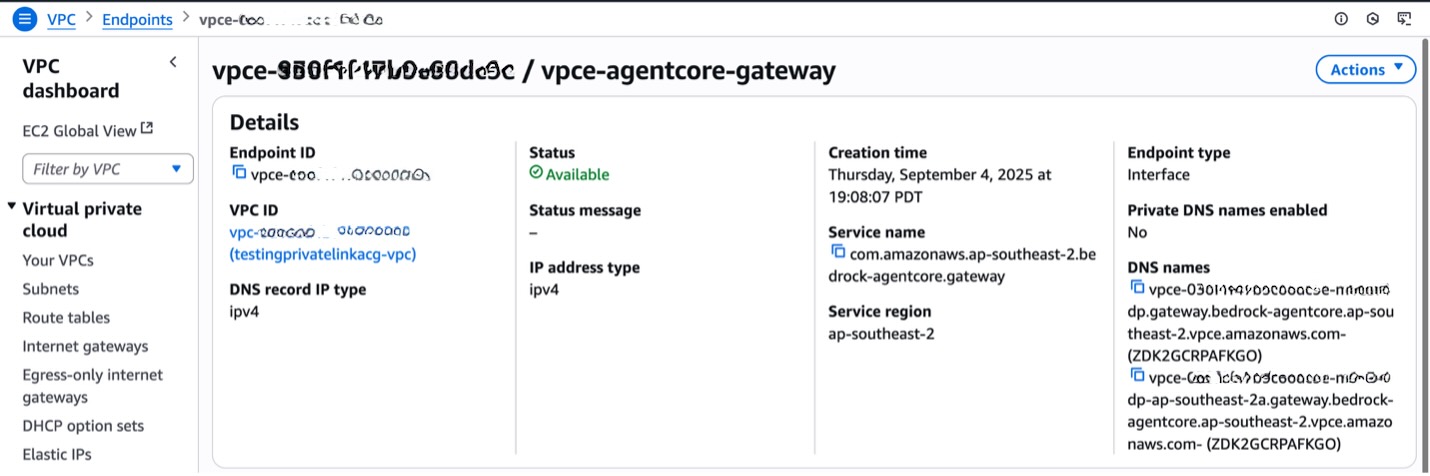The height and width of the screenshot is (476, 1430).
Task: Select Route tables in the sidebar
Action: pyautogui.click(x=66, y=318)
